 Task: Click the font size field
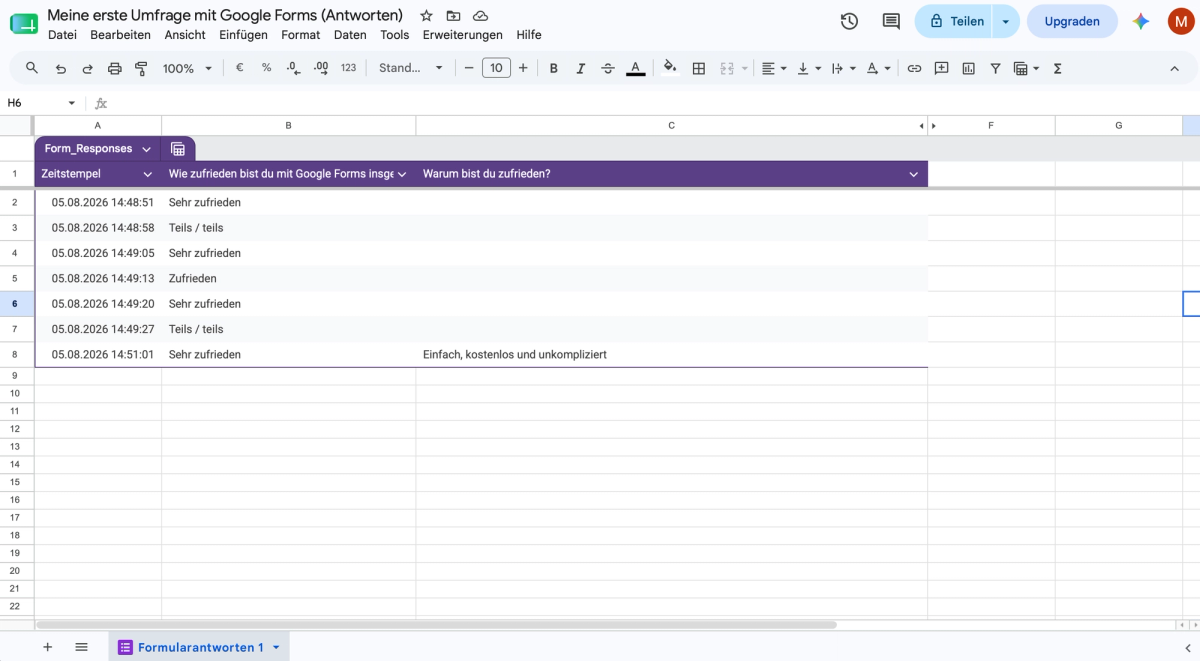496,68
